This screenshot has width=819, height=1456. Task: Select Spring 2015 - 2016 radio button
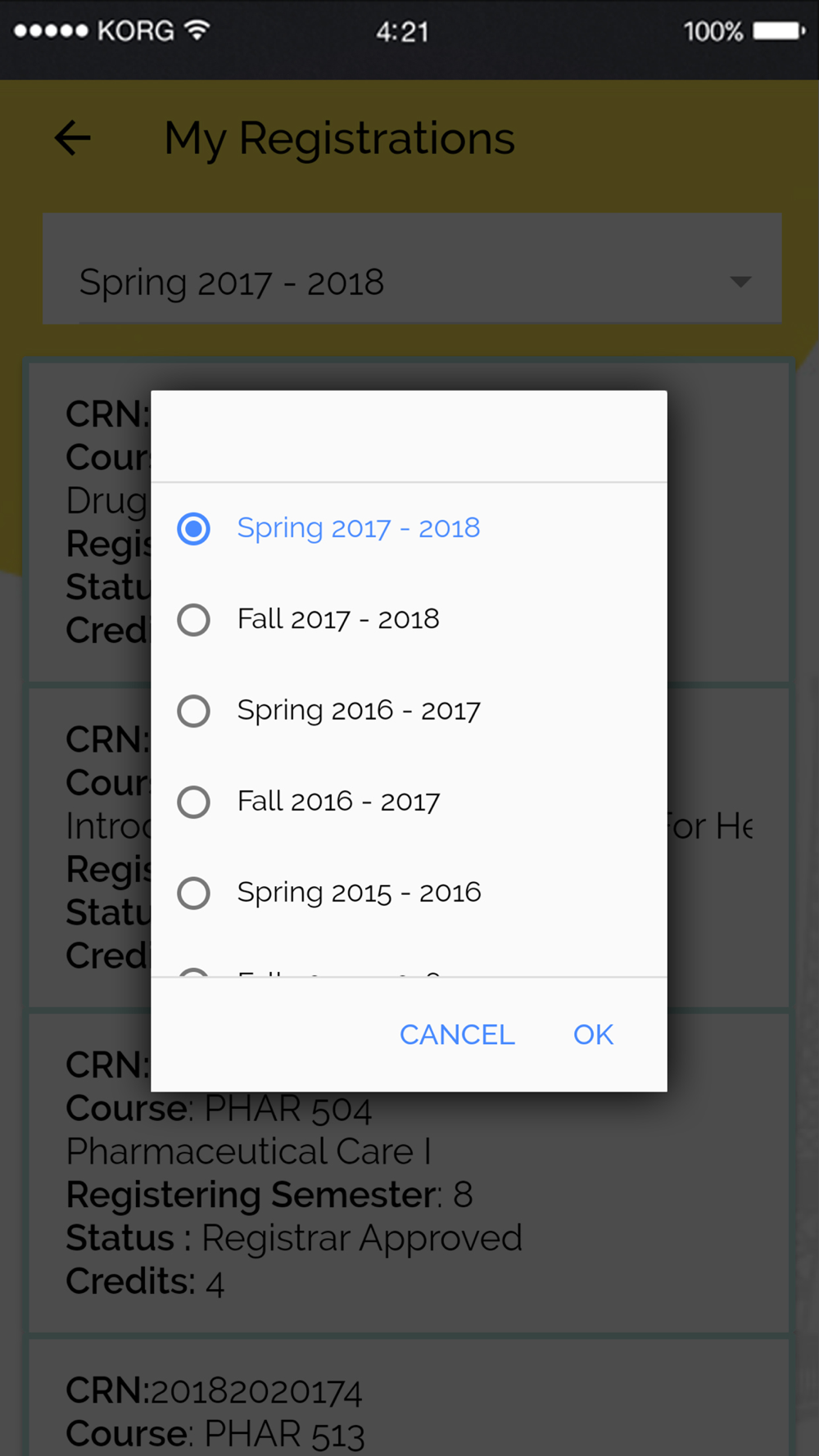(194, 893)
